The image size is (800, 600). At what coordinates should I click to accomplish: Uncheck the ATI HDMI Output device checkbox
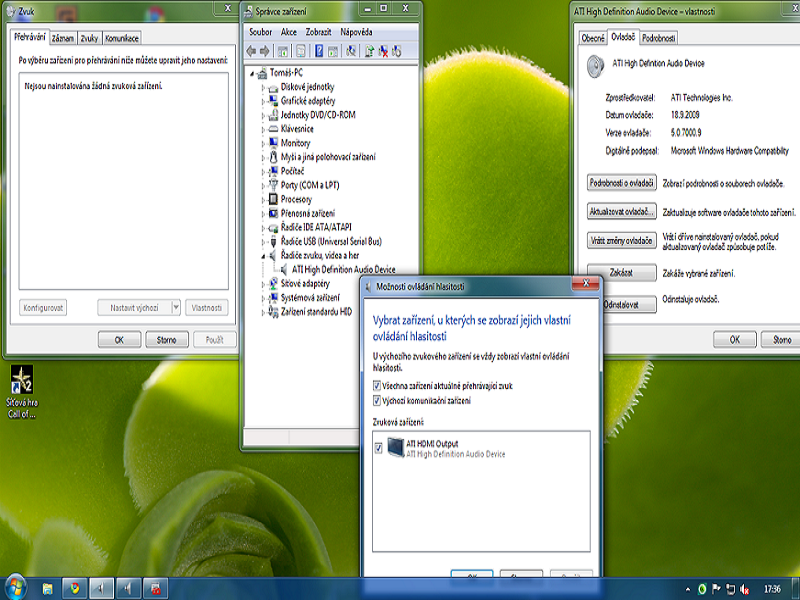coord(378,447)
